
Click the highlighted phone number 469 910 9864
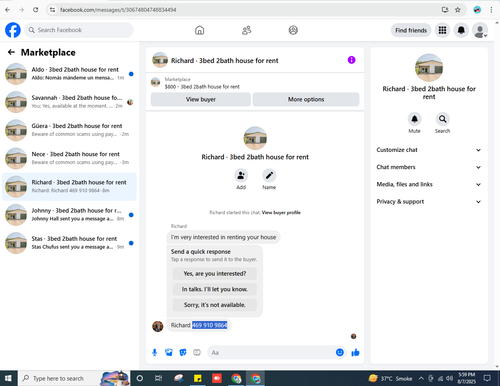(x=209, y=325)
